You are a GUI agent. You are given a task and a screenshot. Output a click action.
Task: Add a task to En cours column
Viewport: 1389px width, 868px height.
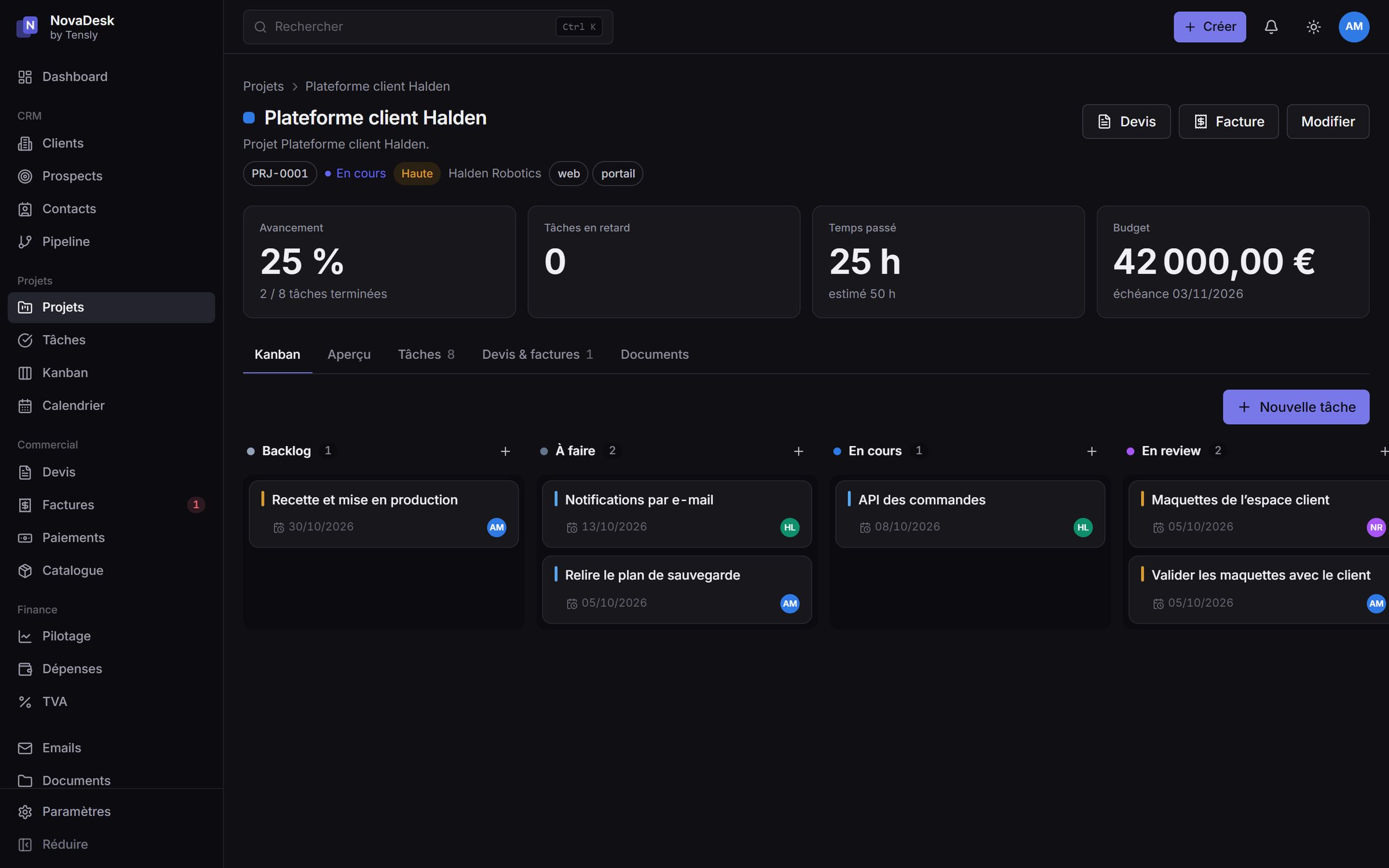pos(1092,451)
